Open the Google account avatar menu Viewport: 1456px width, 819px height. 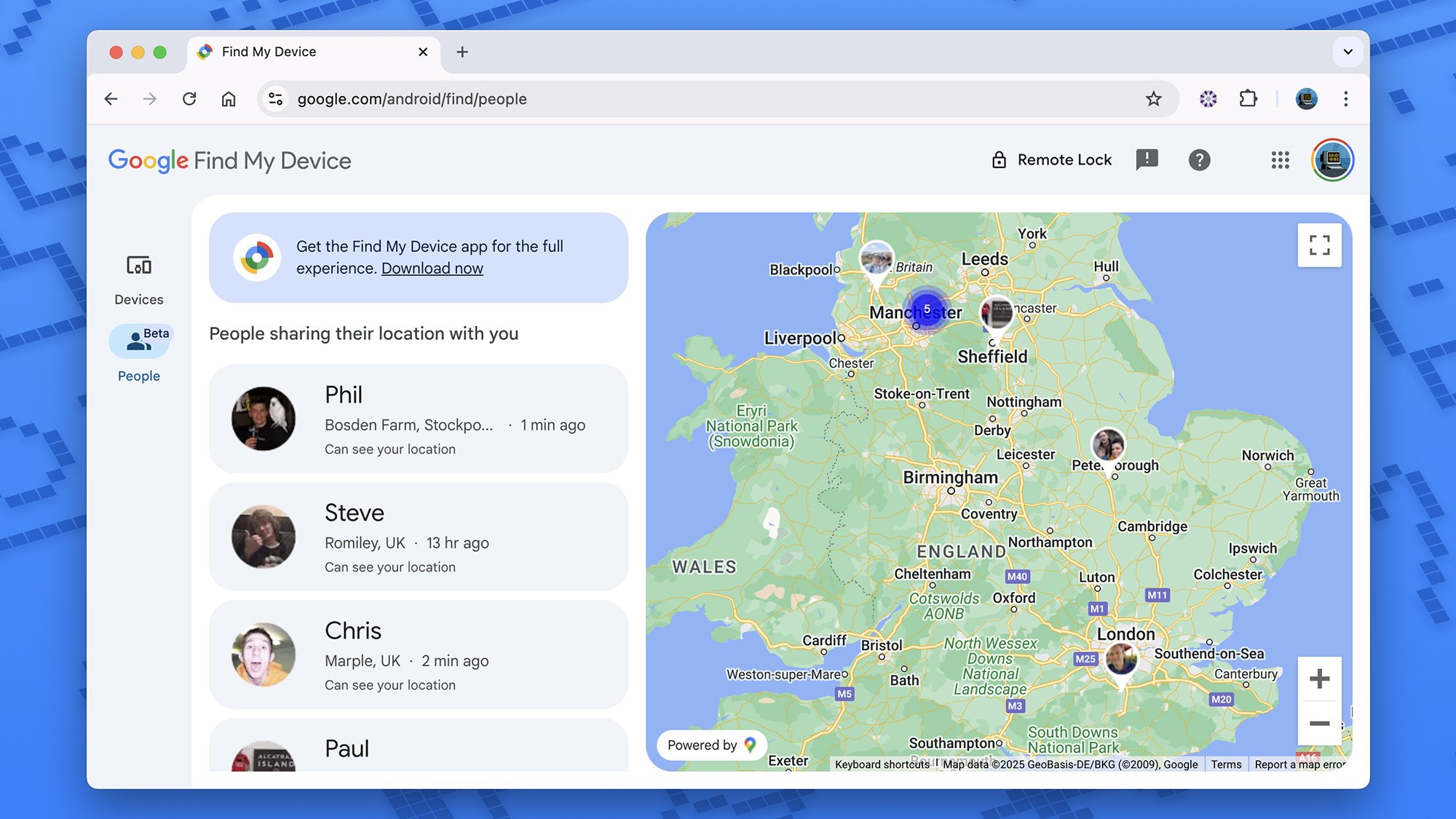point(1332,160)
